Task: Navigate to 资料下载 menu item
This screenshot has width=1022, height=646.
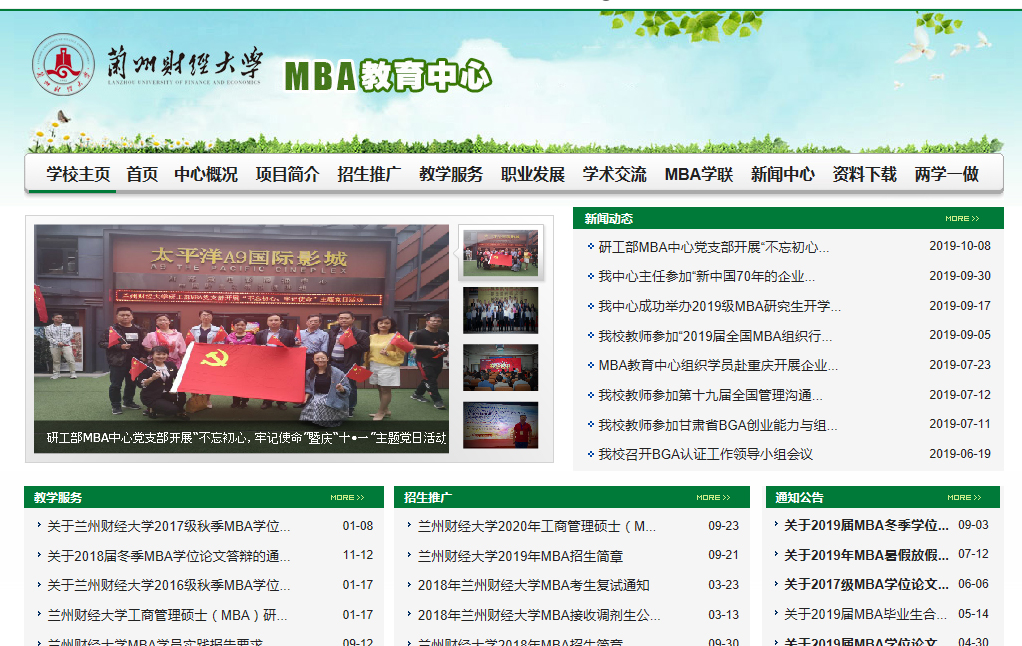Action: pos(864,174)
